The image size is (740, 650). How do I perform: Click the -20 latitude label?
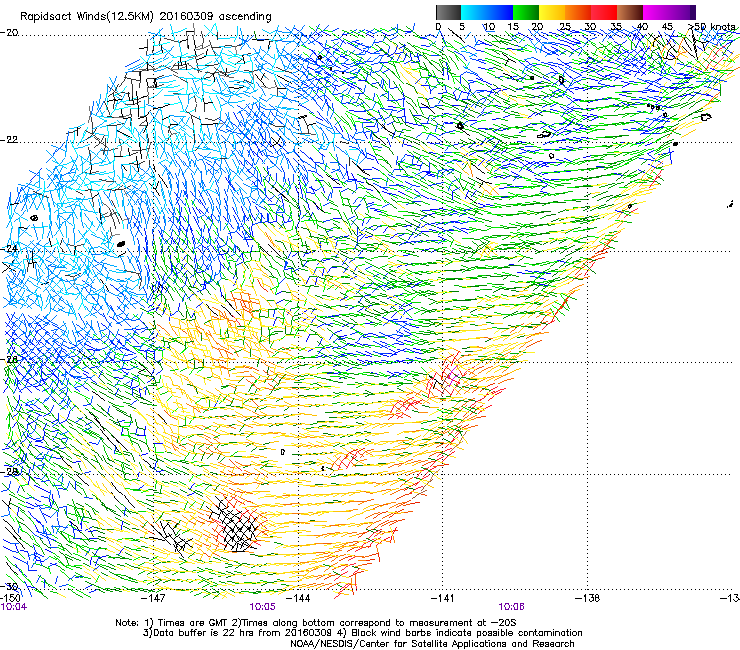[10, 33]
